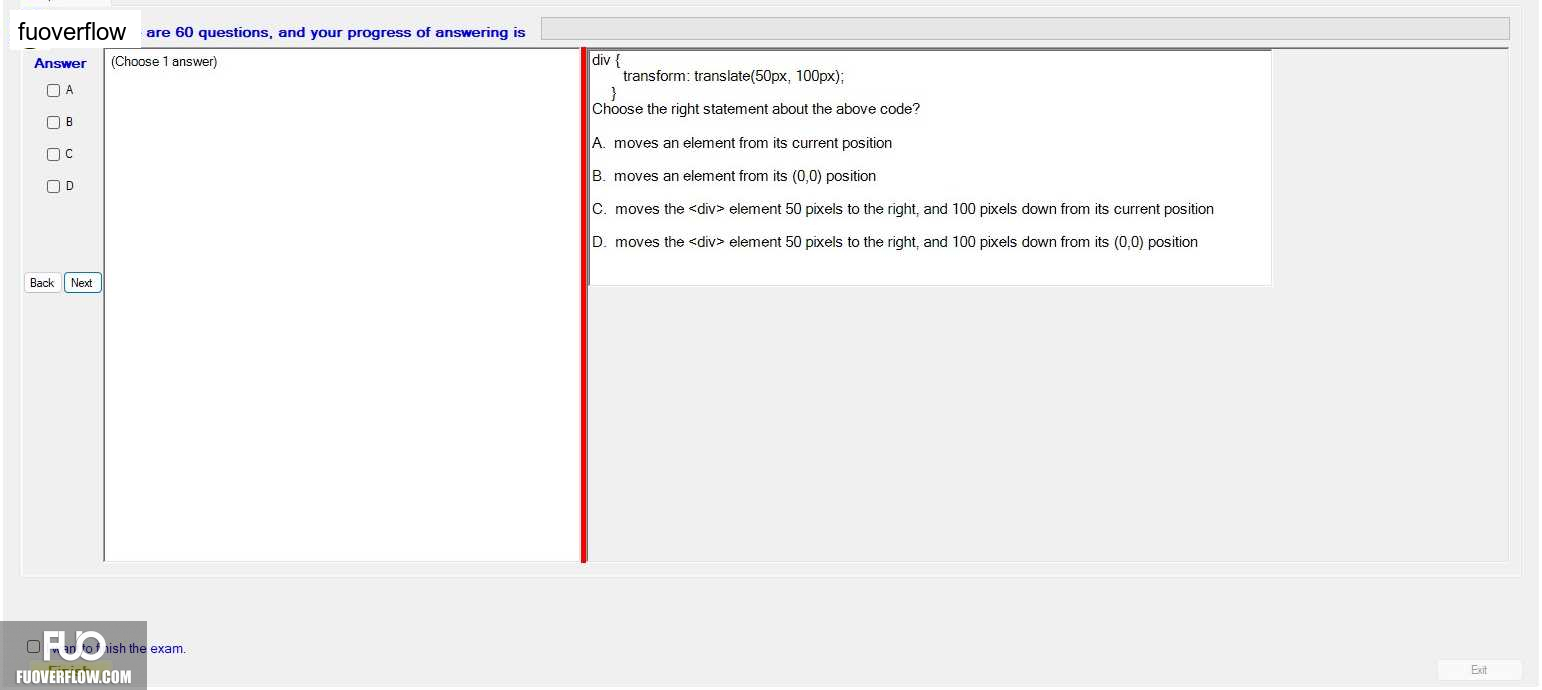1542x690 pixels.
Task: Advance with the Next button
Action: [x=82, y=283]
